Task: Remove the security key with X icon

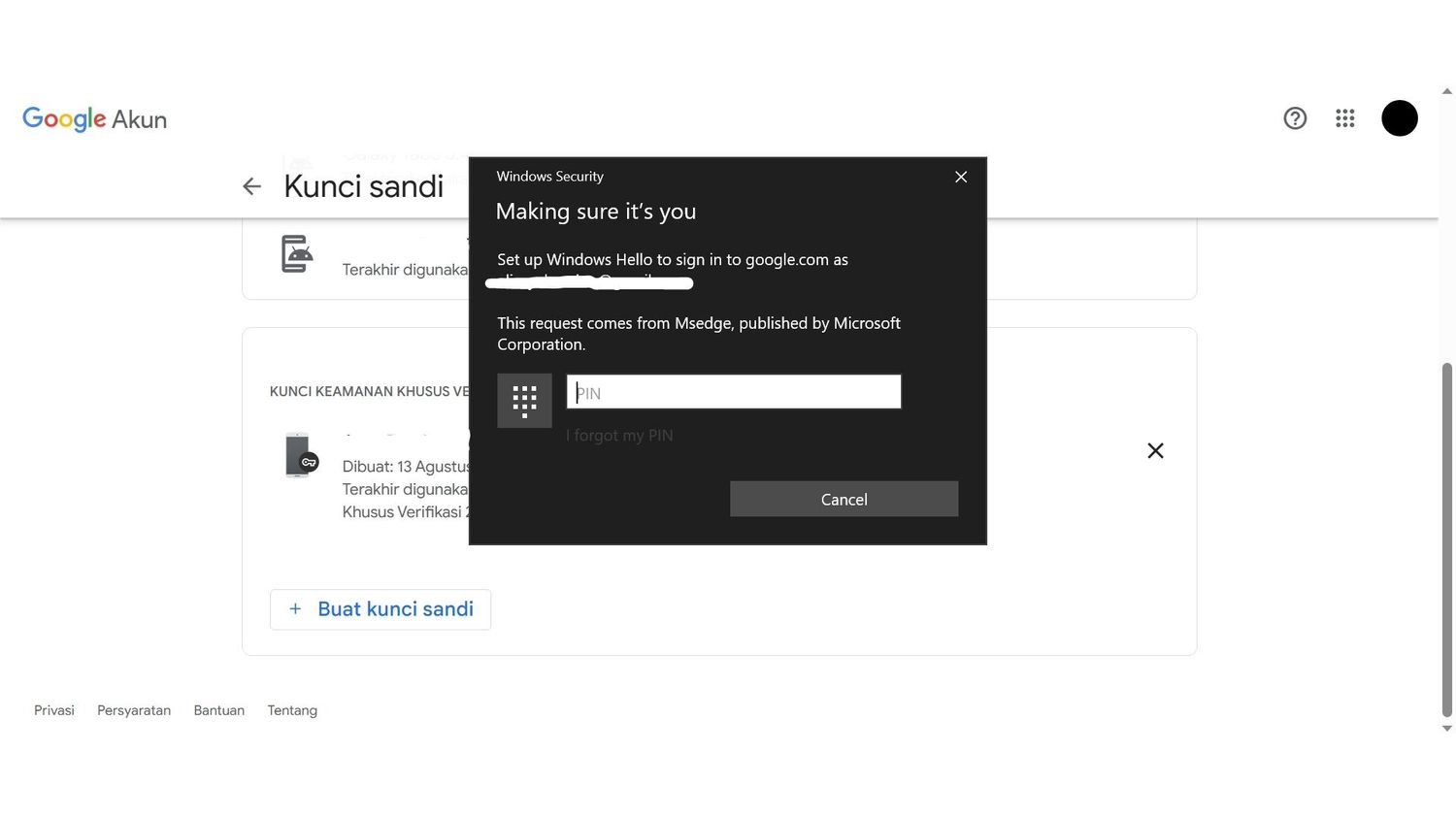Action: pos(1155,450)
